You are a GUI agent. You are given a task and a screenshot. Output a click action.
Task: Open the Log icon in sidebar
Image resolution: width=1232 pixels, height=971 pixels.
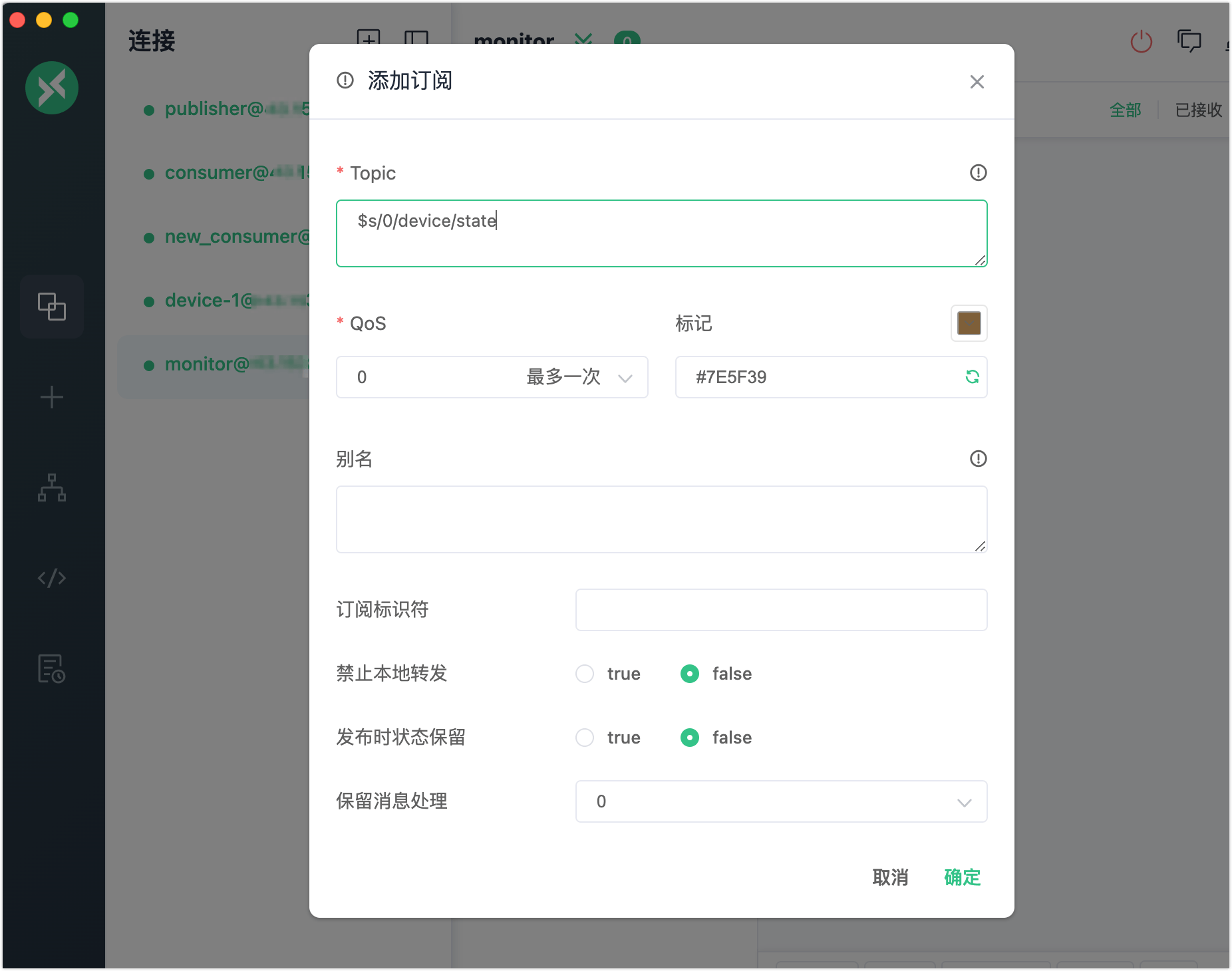pos(52,668)
